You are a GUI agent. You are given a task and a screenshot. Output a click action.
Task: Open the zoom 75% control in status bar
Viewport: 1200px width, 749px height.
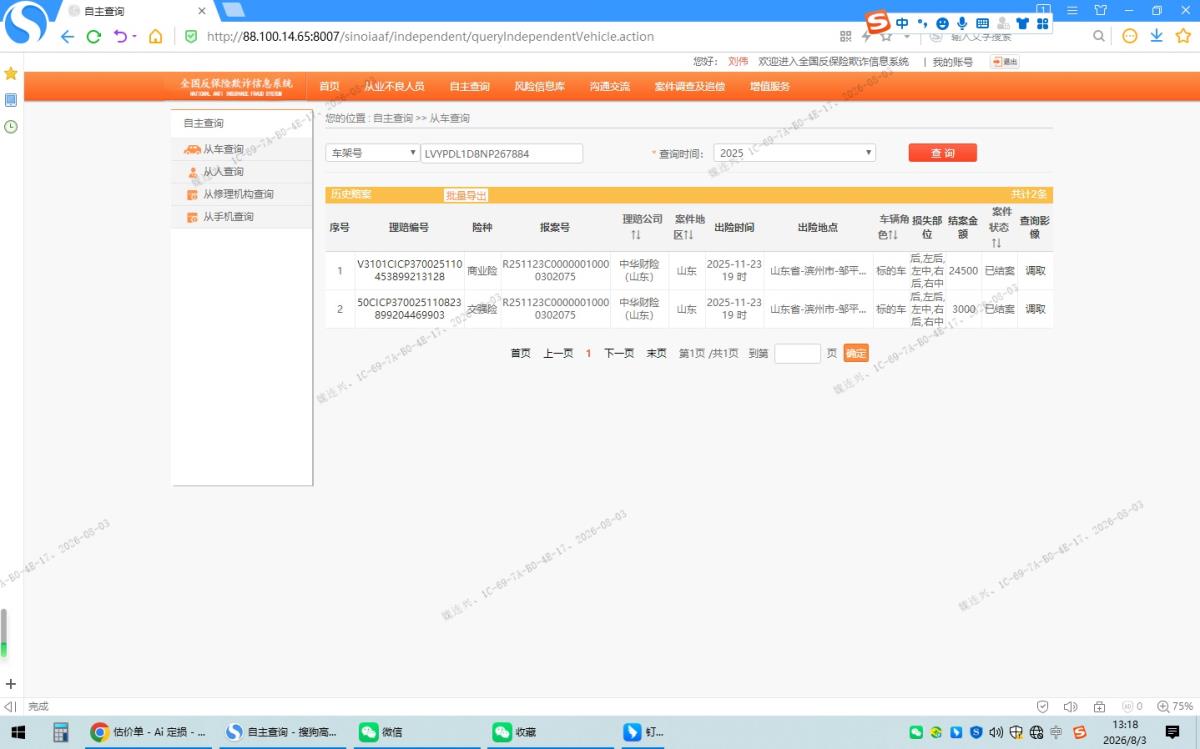click(1174, 706)
